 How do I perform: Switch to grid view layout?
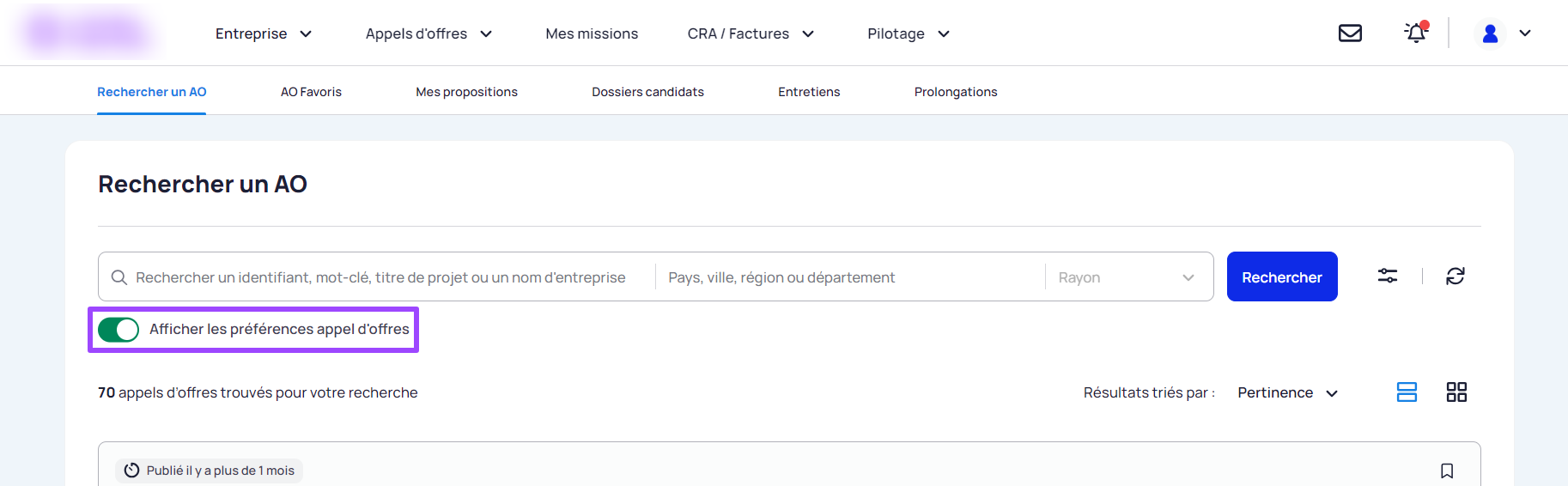point(1456,392)
